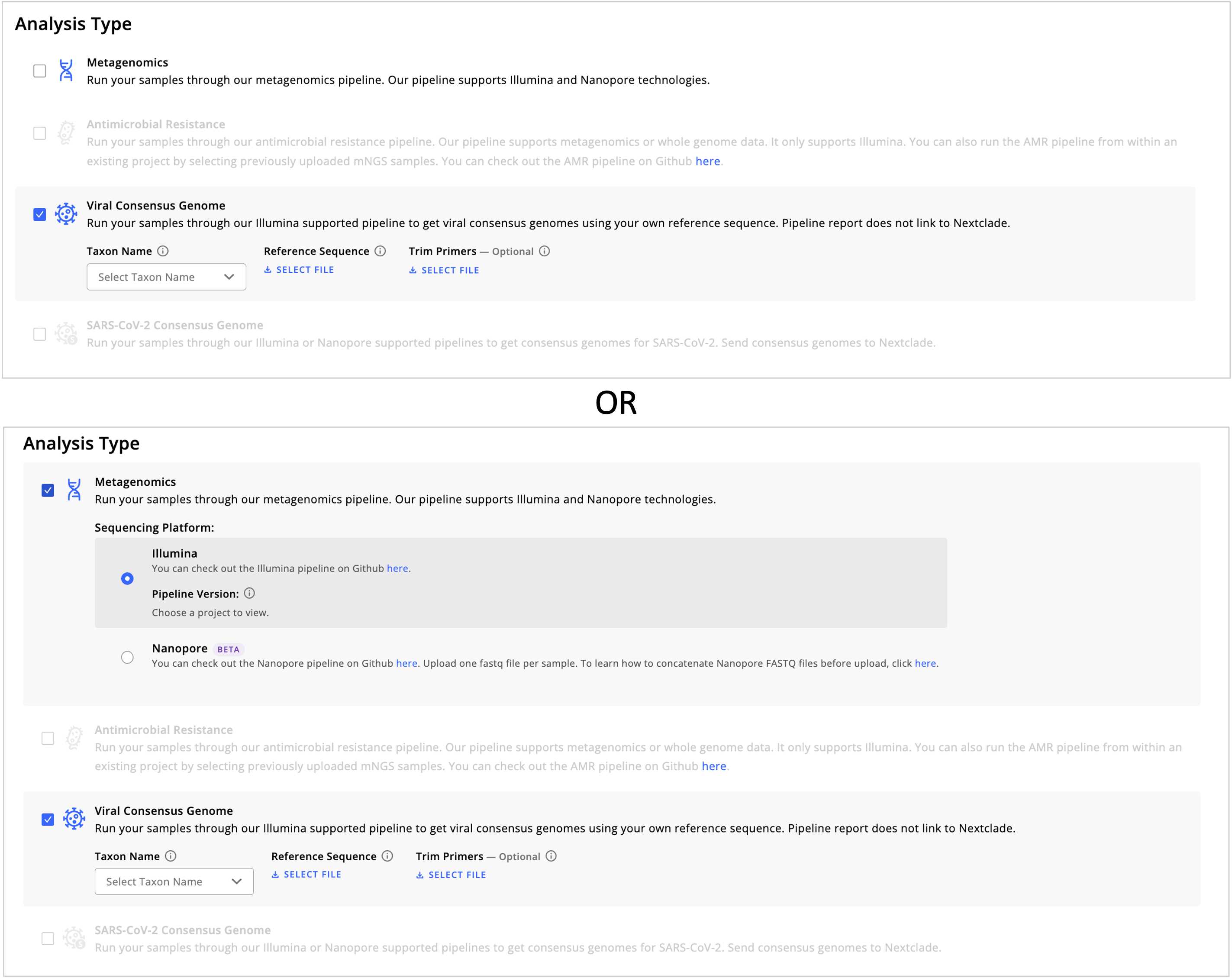Open Nanopore pipeline Github 'here' link

406,663
